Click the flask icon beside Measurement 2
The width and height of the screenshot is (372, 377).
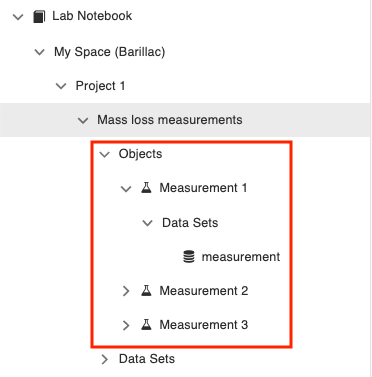(x=146, y=291)
